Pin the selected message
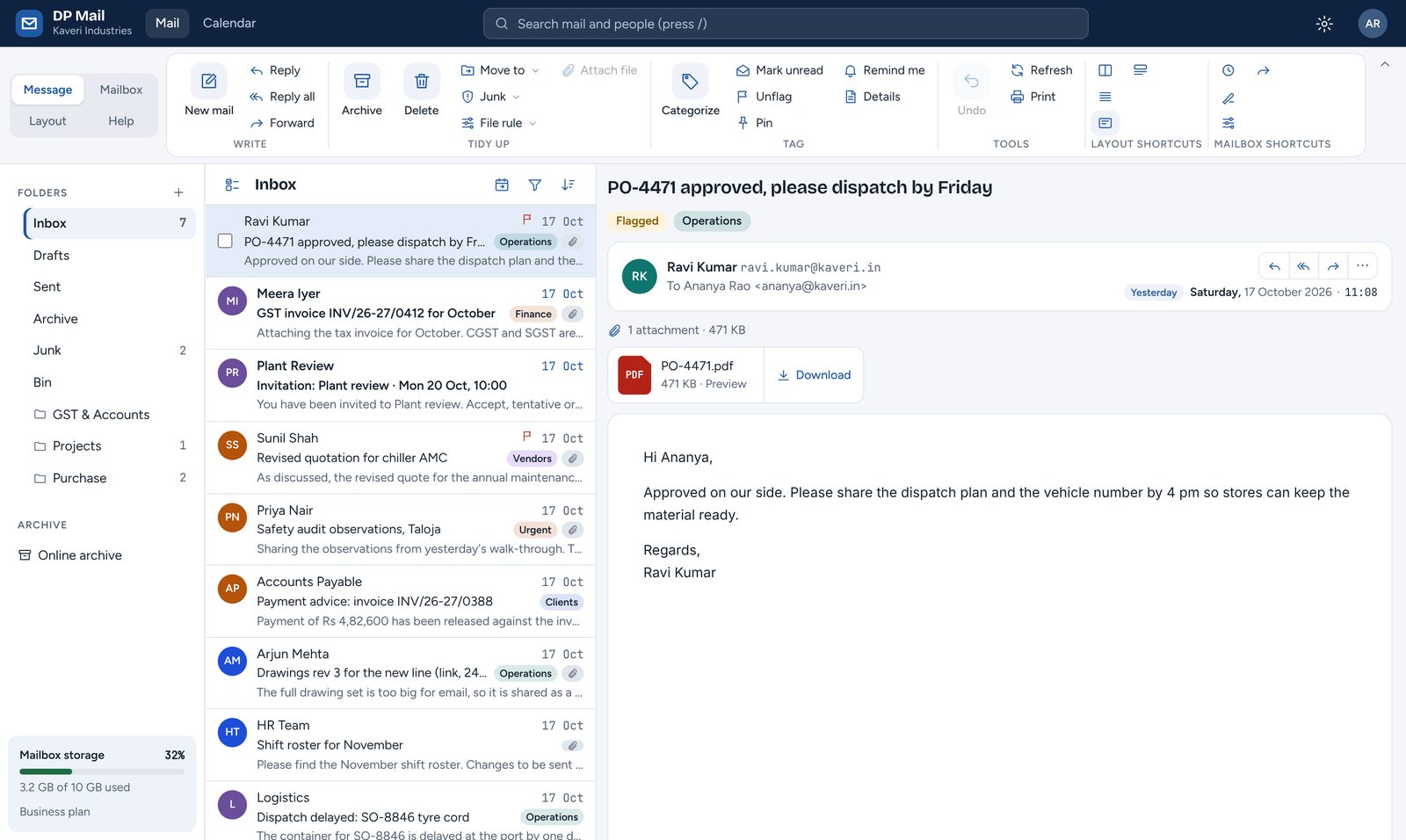The width and height of the screenshot is (1406, 840). tap(755, 123)
